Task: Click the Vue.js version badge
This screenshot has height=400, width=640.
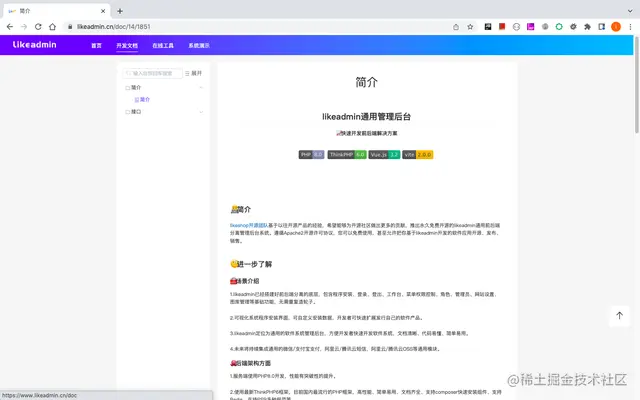Action: point(384,154)
